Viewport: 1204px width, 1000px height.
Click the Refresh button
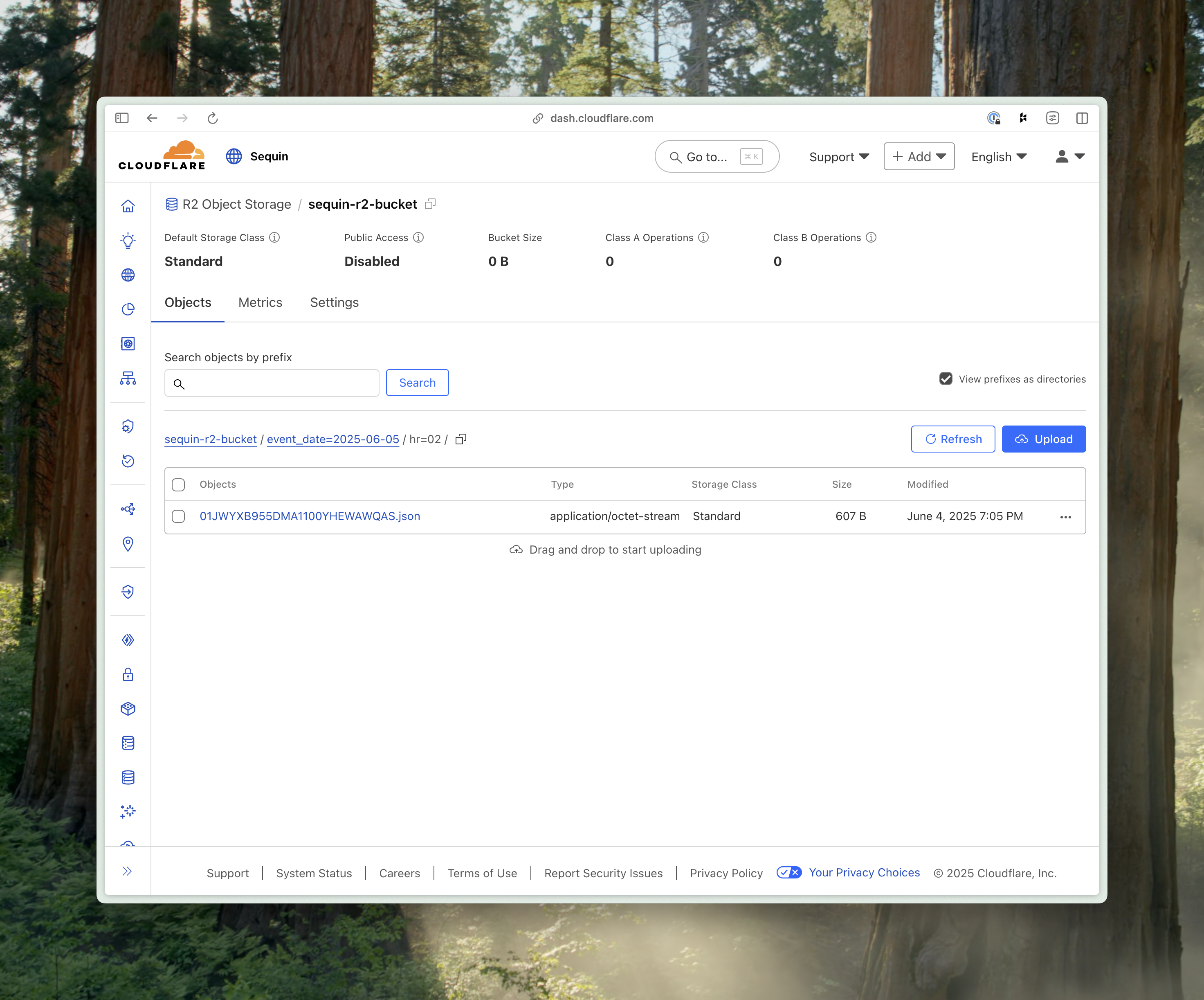pos(953,439)
